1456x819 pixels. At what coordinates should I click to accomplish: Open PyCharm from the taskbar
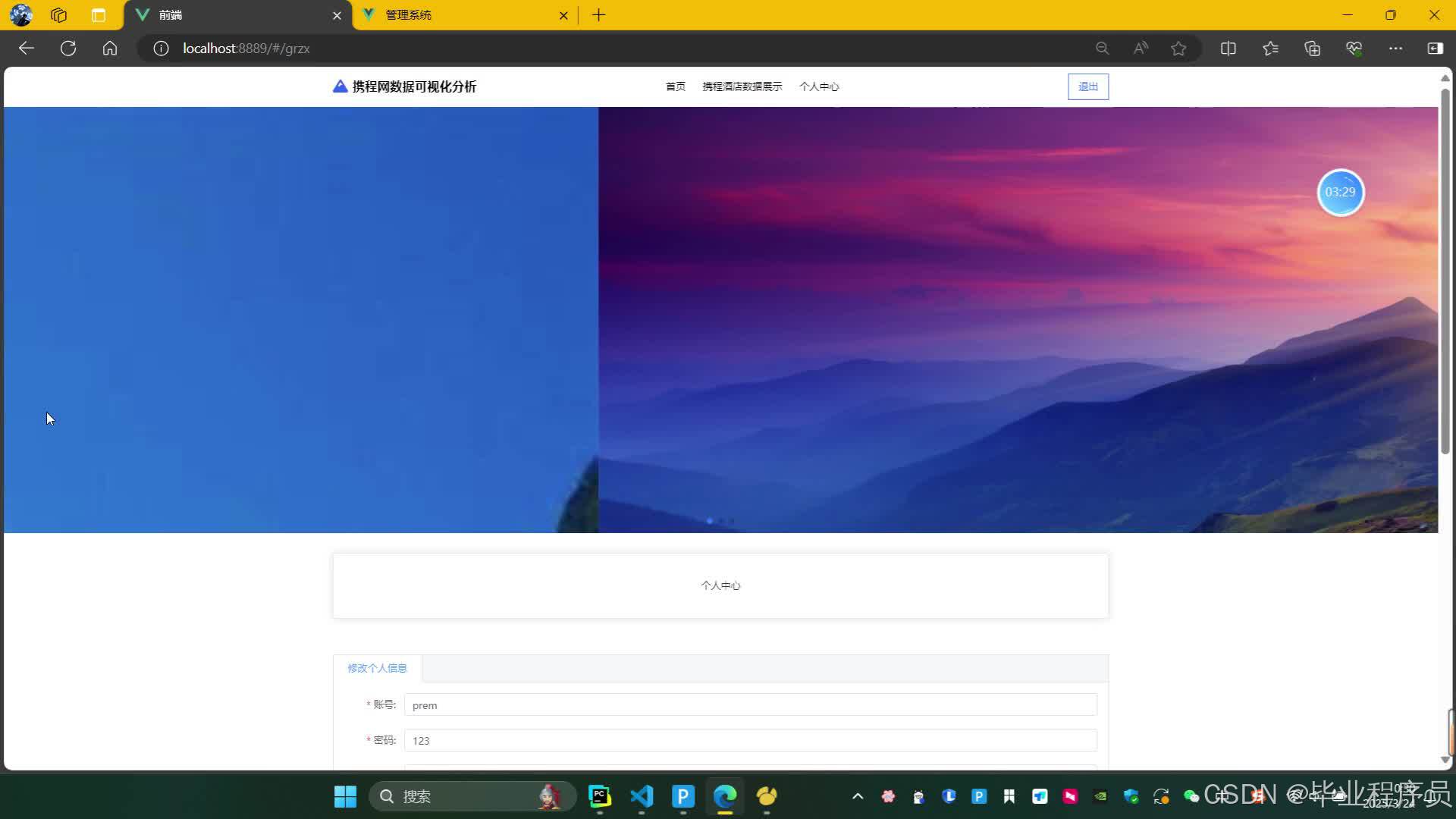coord(600,796)
